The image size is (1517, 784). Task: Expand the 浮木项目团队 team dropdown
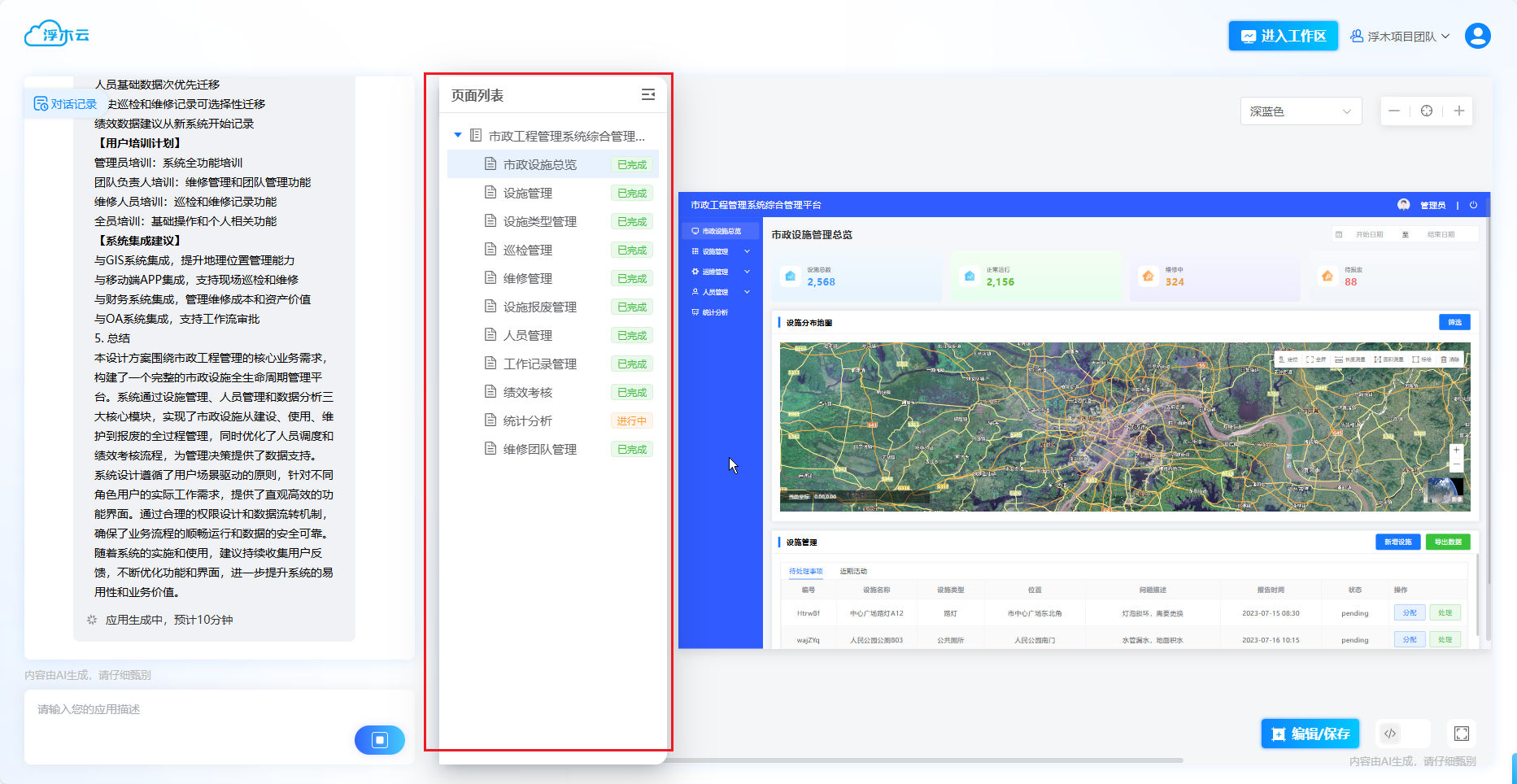tap(1400, 37)
